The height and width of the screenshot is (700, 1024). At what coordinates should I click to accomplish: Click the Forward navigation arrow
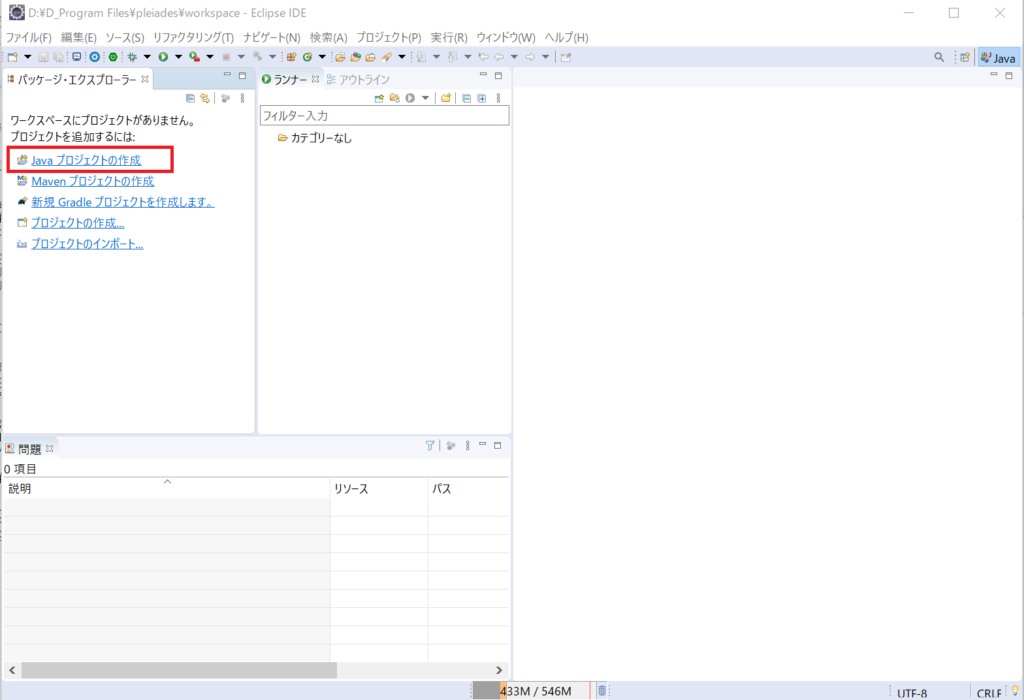click(x=530, y=57)
